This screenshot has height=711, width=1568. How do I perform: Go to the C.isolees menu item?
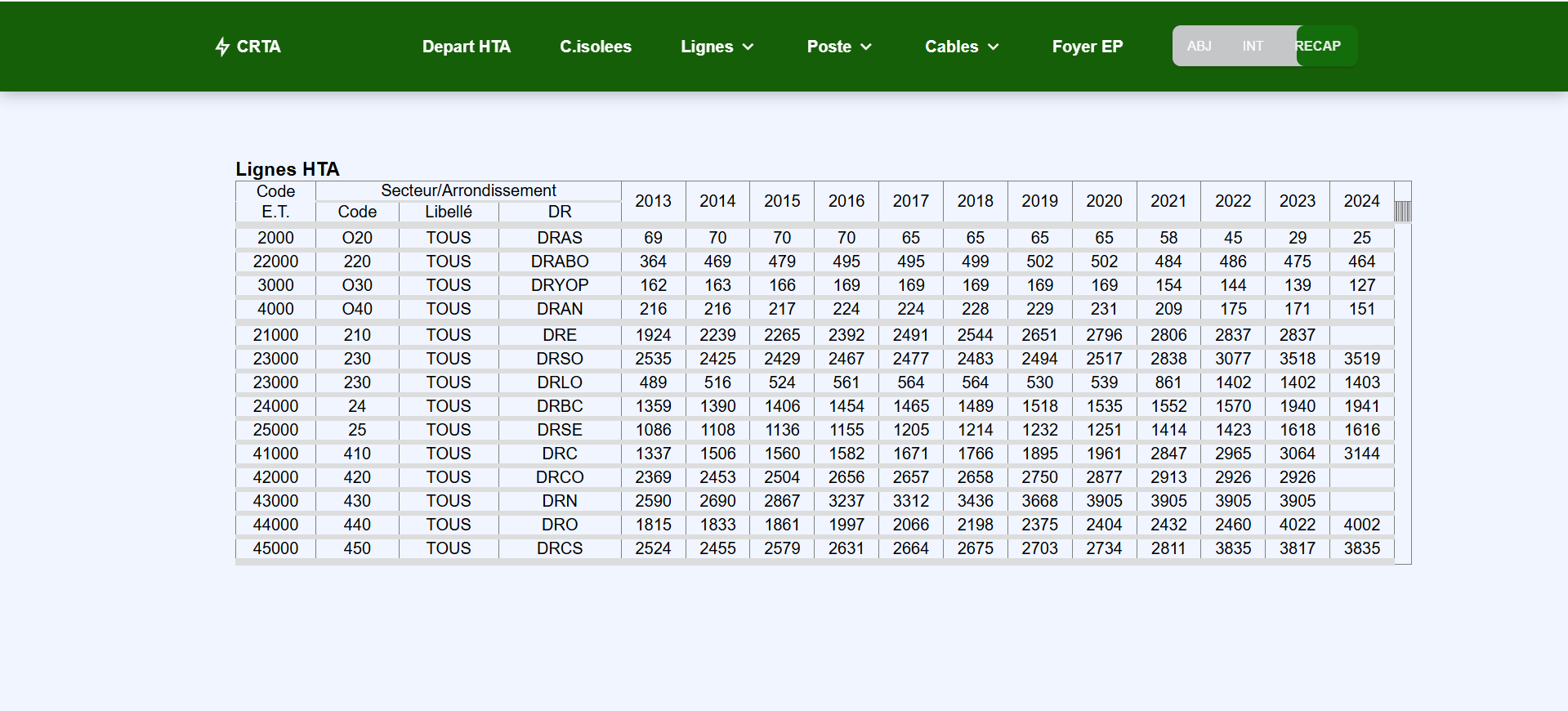point(595,47)
